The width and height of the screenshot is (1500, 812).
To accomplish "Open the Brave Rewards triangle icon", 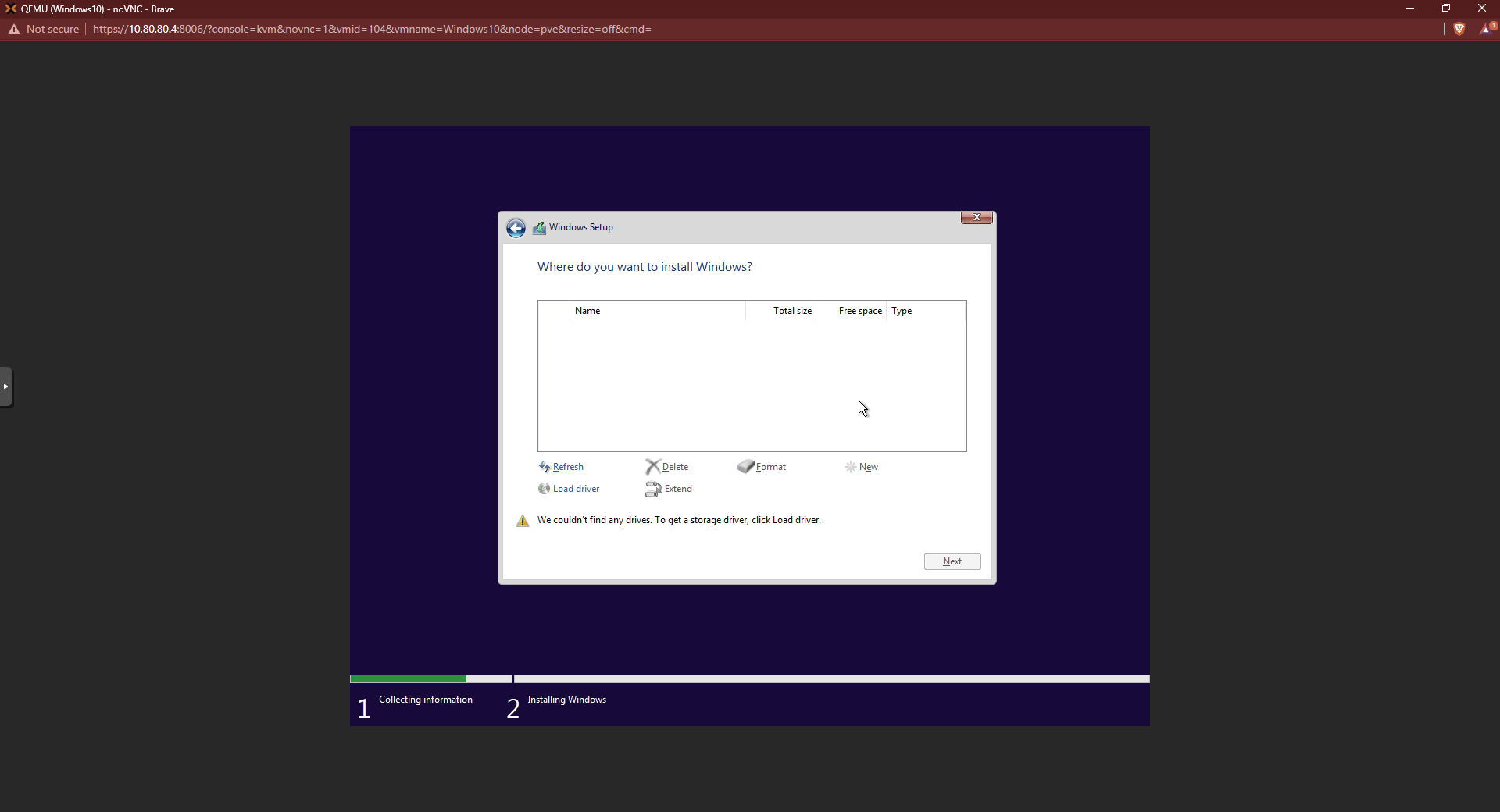I will [1487, 29].
